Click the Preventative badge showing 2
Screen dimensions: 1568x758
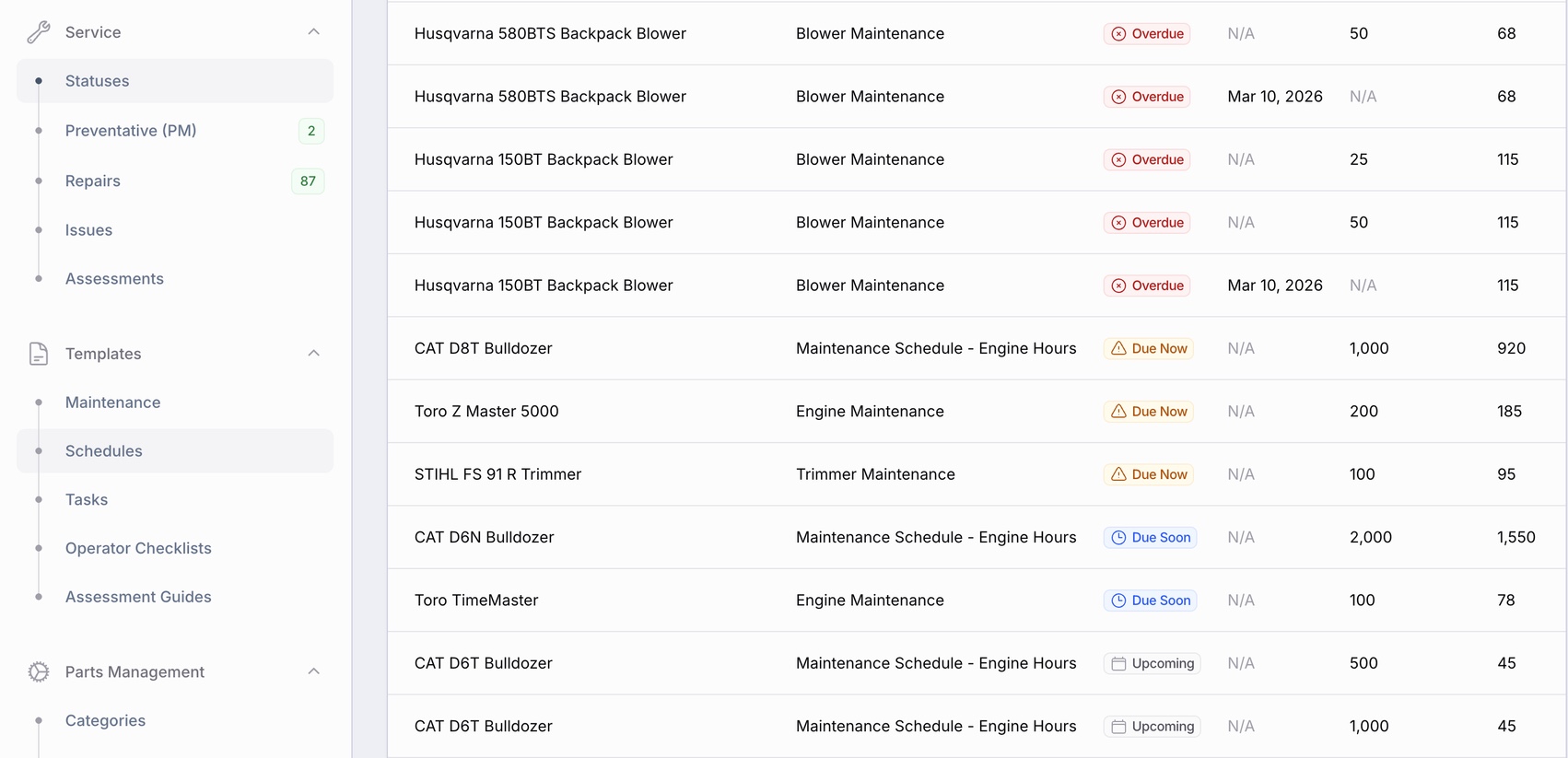point(311,131)
